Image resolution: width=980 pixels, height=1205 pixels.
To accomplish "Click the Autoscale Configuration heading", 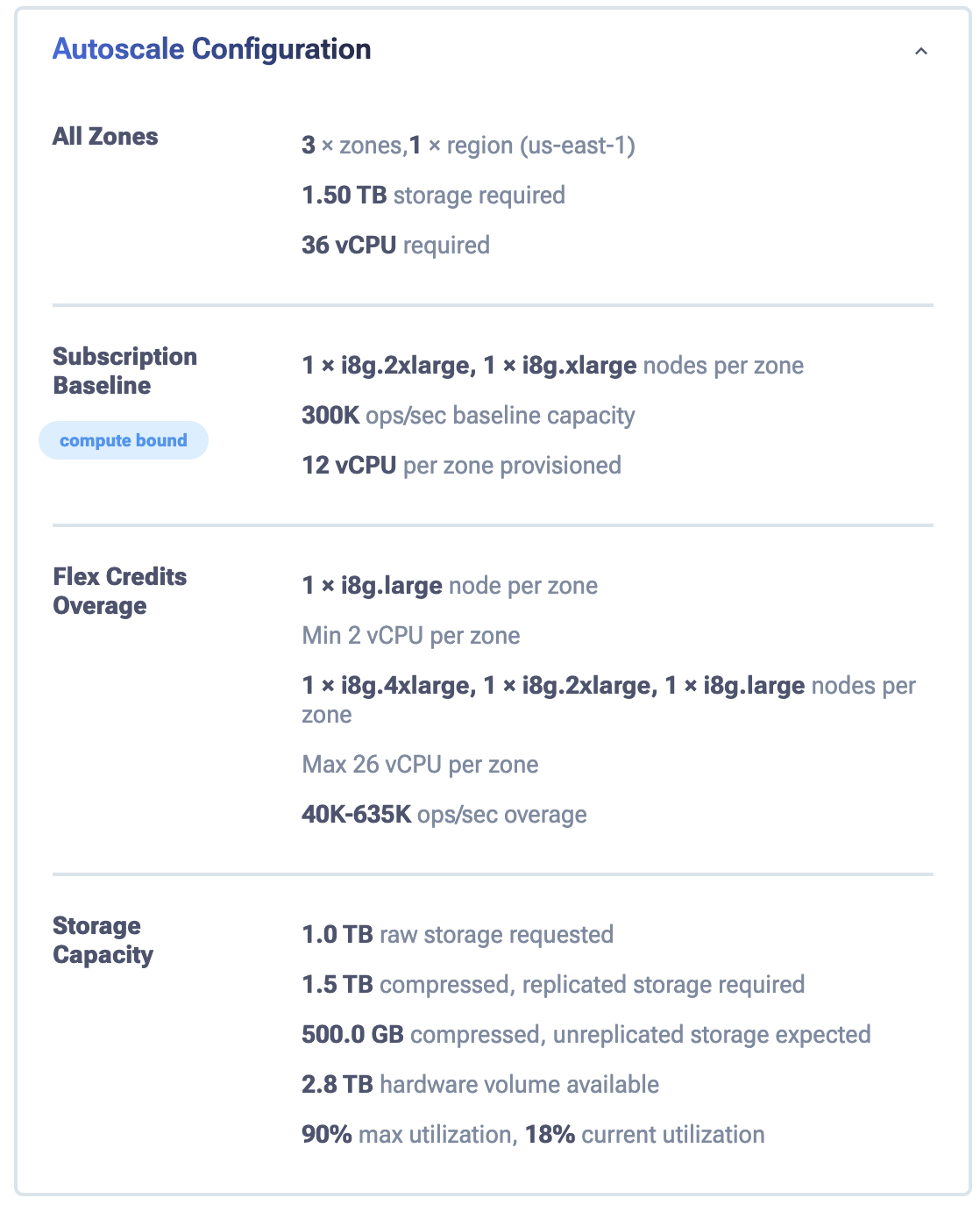I will coord(211,49).
